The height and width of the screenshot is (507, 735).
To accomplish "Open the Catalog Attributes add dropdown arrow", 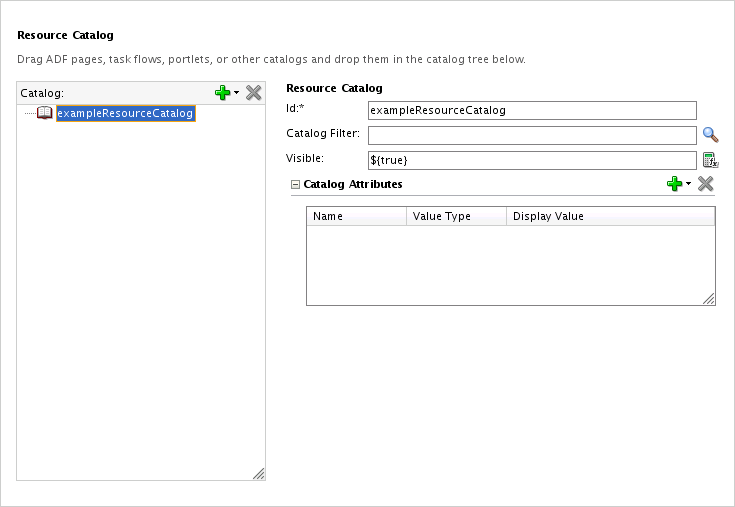I will [688, 183].
